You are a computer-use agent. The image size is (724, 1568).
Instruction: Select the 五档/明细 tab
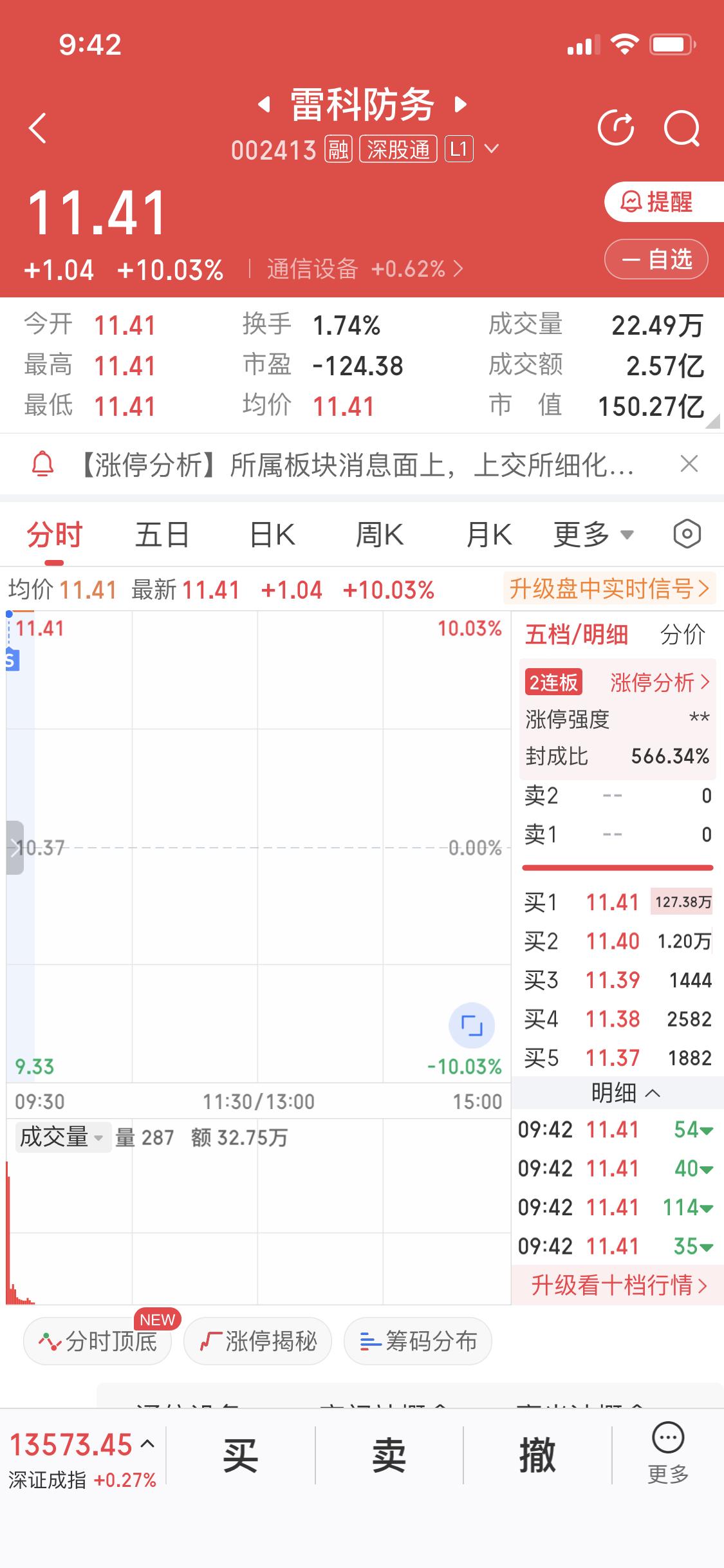click(x=577, y=635)
